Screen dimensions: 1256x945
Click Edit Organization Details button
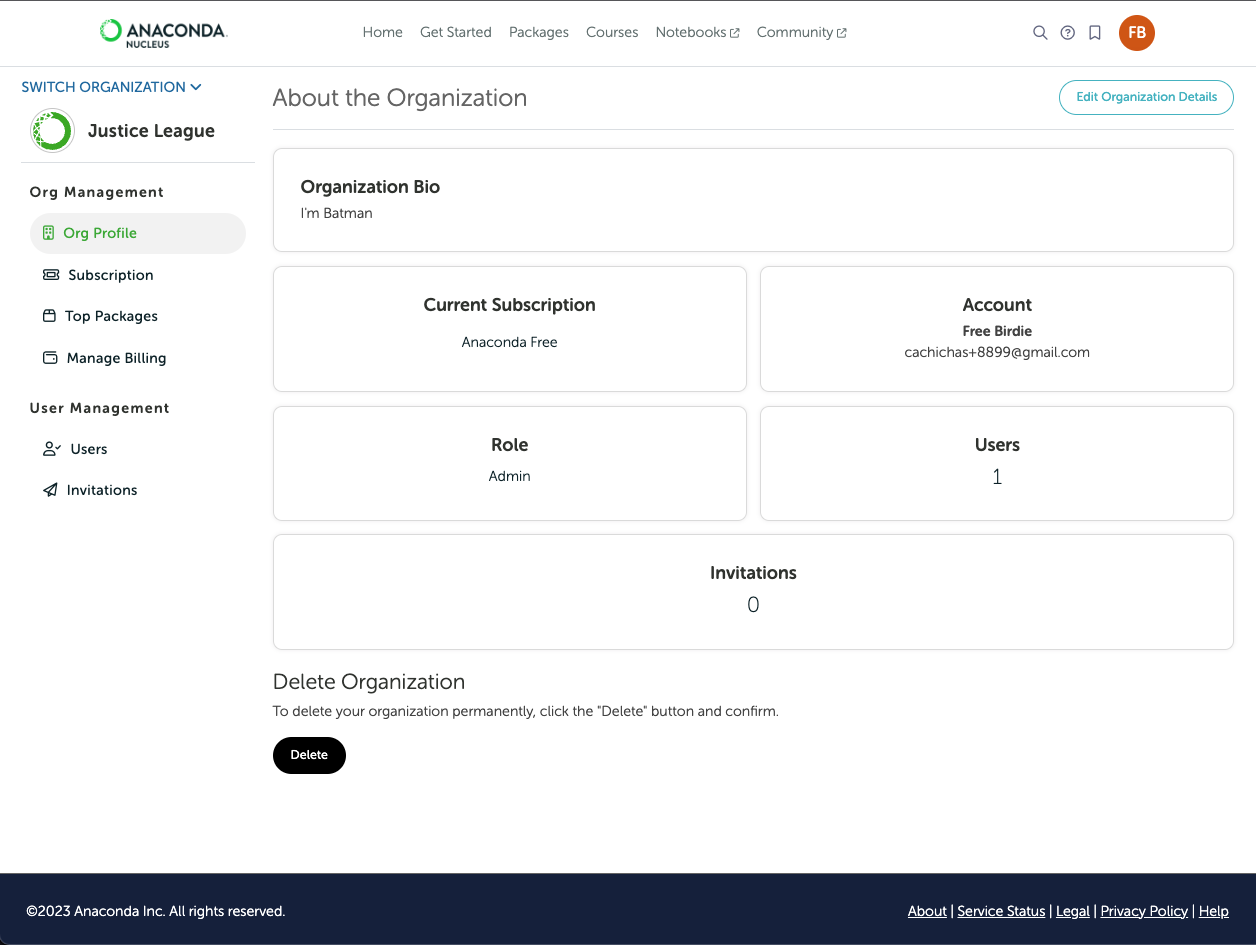[1146, 97]
